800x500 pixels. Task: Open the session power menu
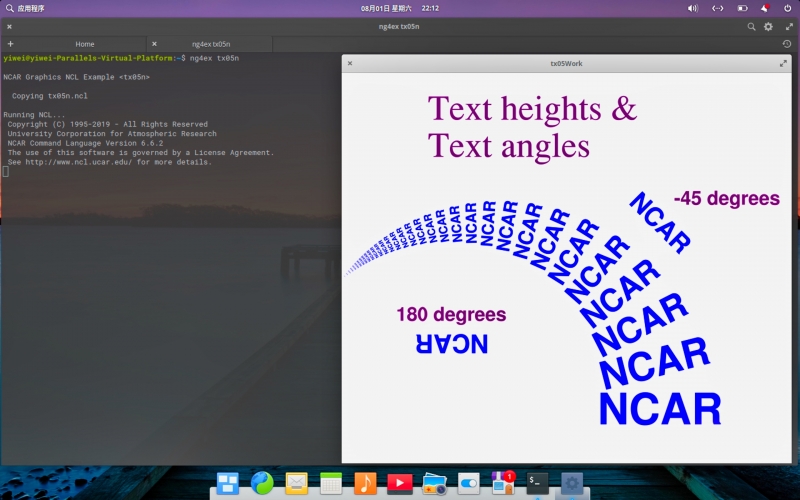pyautogui.click(x=787, y=8)
